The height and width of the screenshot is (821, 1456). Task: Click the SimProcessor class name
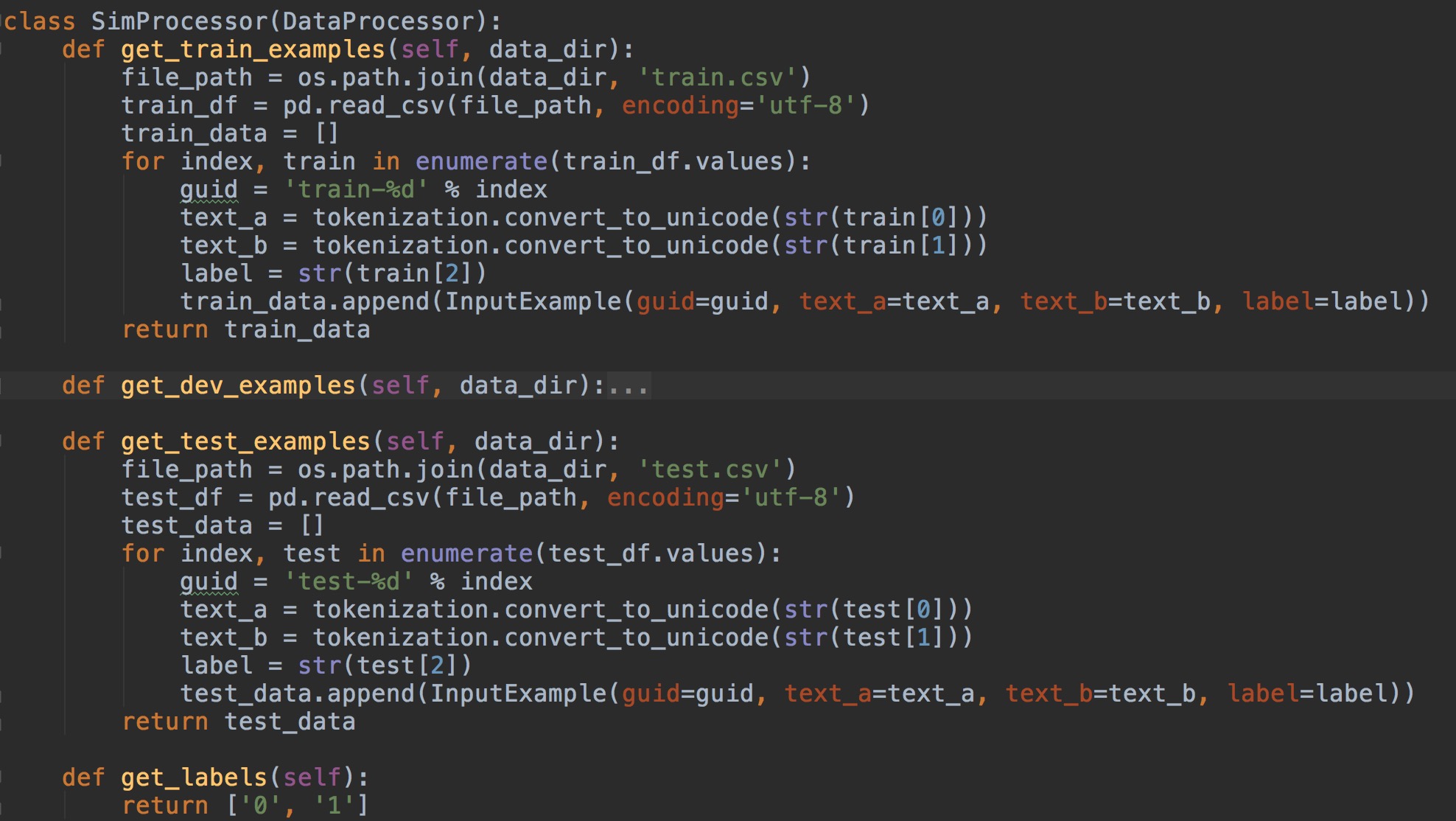tap(179, 21)
